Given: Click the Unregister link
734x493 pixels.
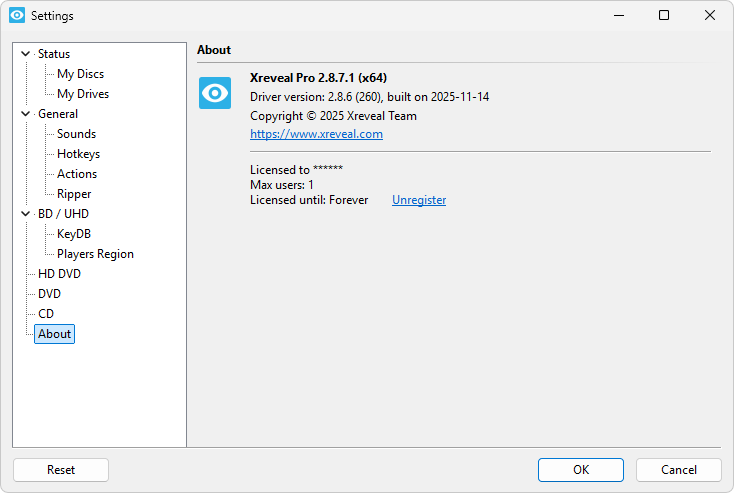Looking at the screenshot, I should pos(419,200).
